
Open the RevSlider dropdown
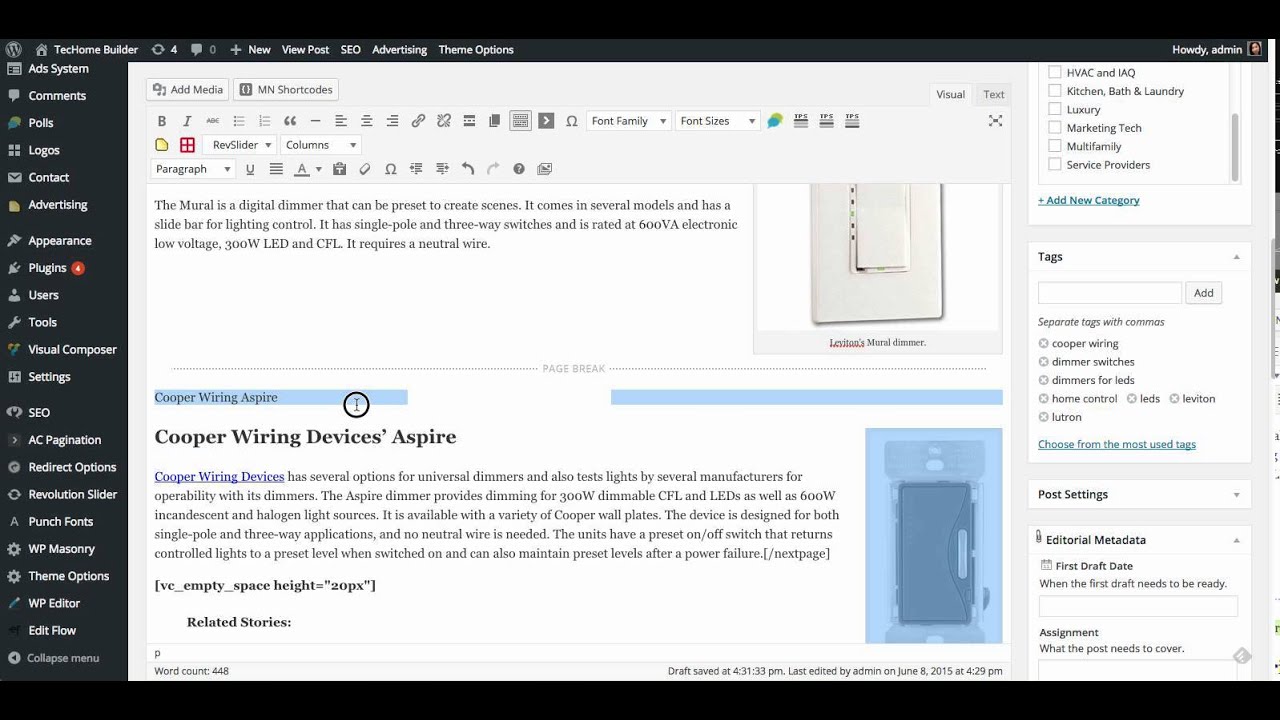241,145
